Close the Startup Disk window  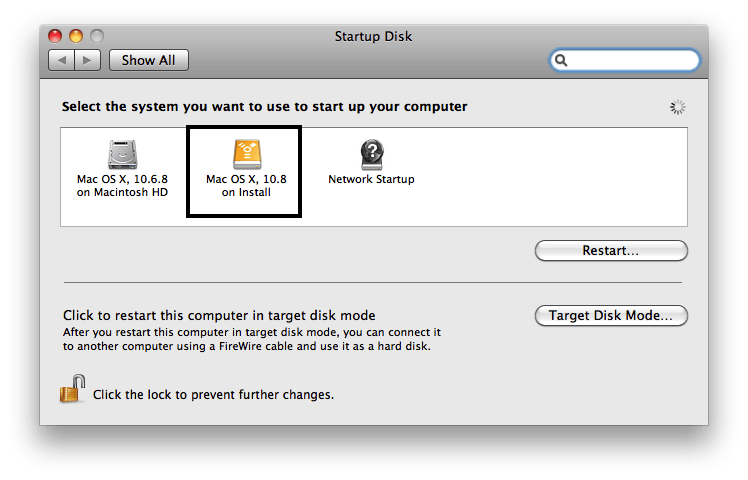tap(55, 36)
